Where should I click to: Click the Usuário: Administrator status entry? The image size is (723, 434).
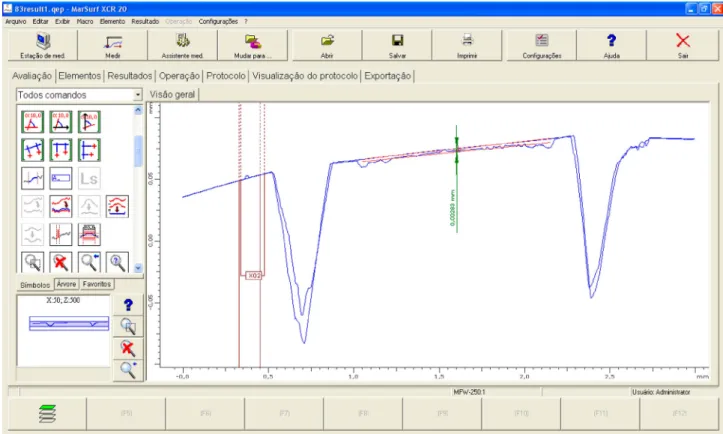click(661, 392)
